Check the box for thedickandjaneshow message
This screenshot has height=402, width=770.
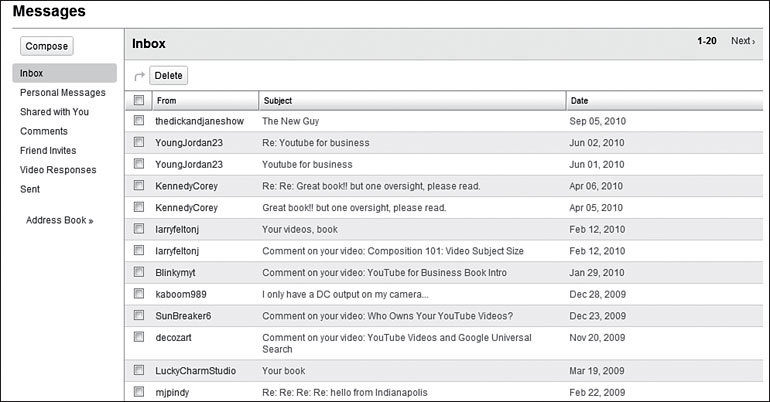[x=139, y=120]
